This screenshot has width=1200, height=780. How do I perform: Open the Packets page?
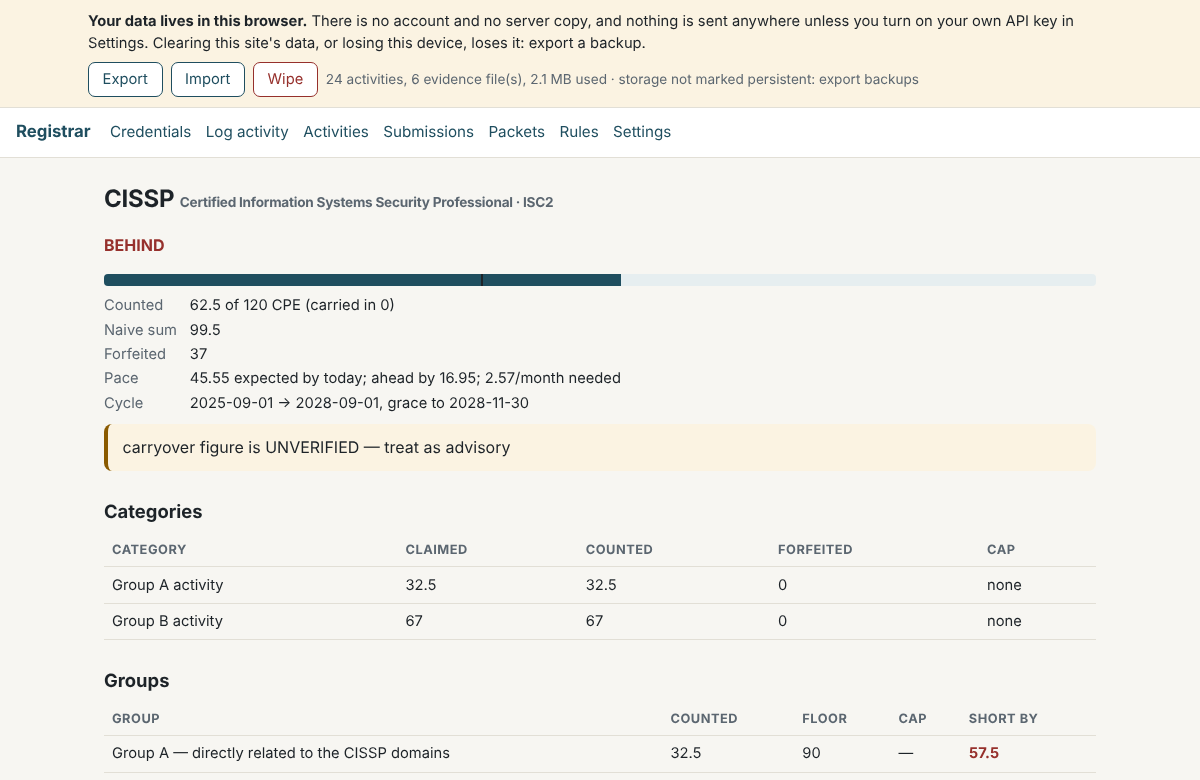click(516, 132)
